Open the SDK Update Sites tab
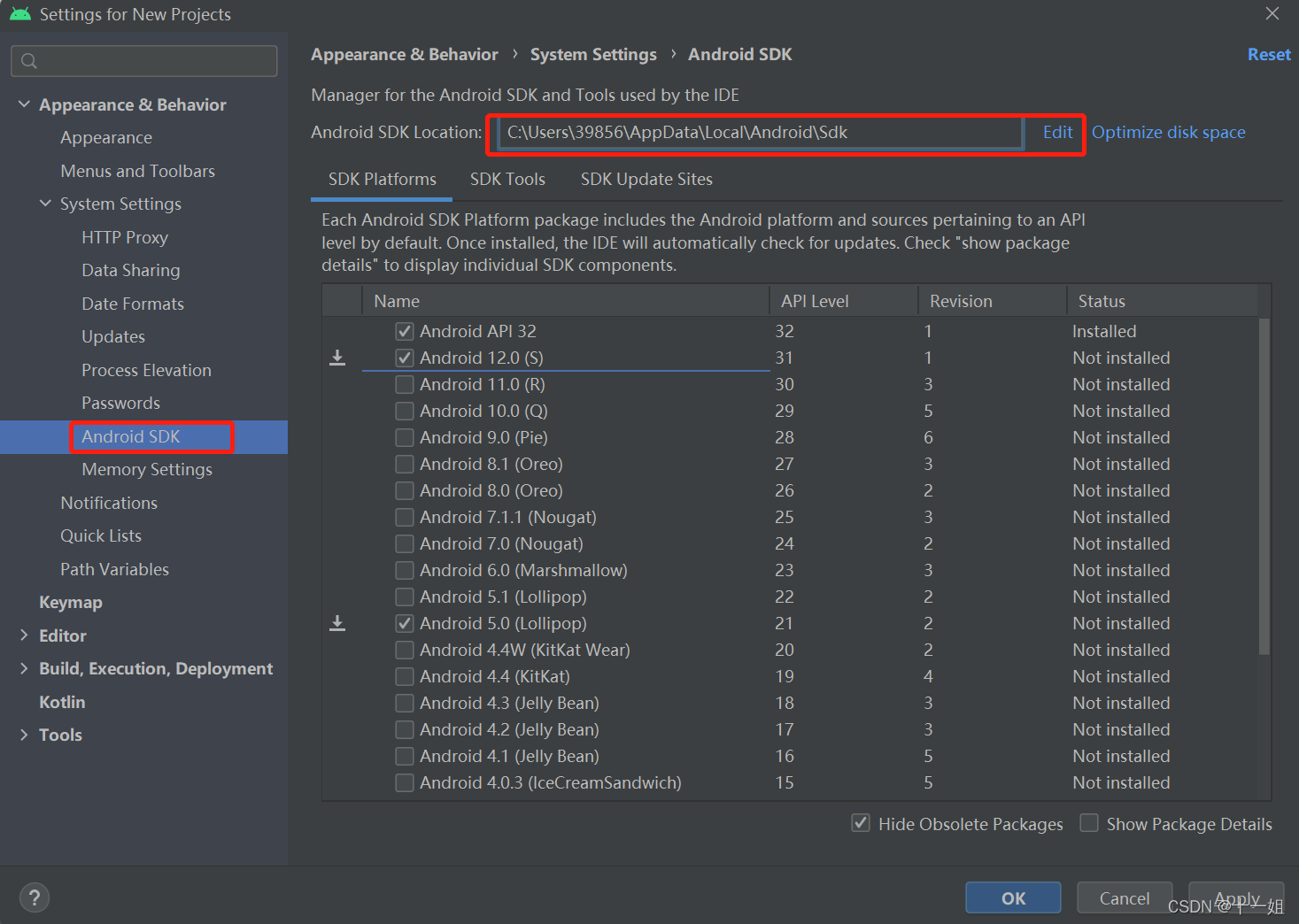This screenshot has height=924, width=1299. (646, 180)
